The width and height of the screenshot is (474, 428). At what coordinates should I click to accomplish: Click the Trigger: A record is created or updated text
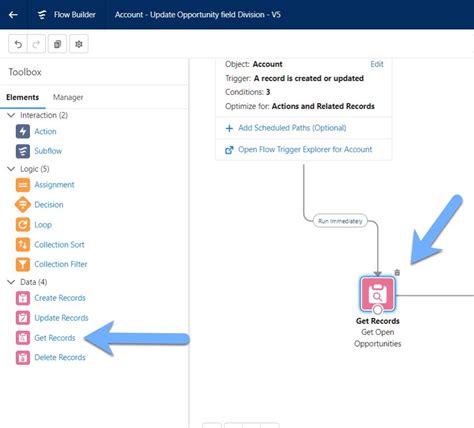294,78
